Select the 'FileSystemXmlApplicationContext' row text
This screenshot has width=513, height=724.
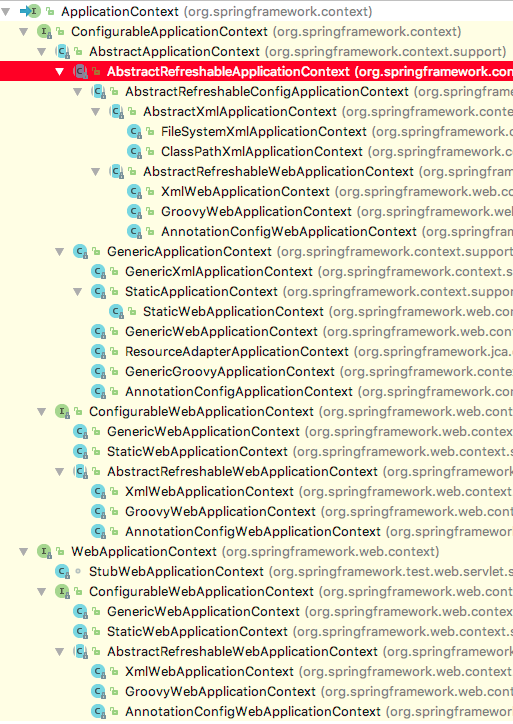264,132
